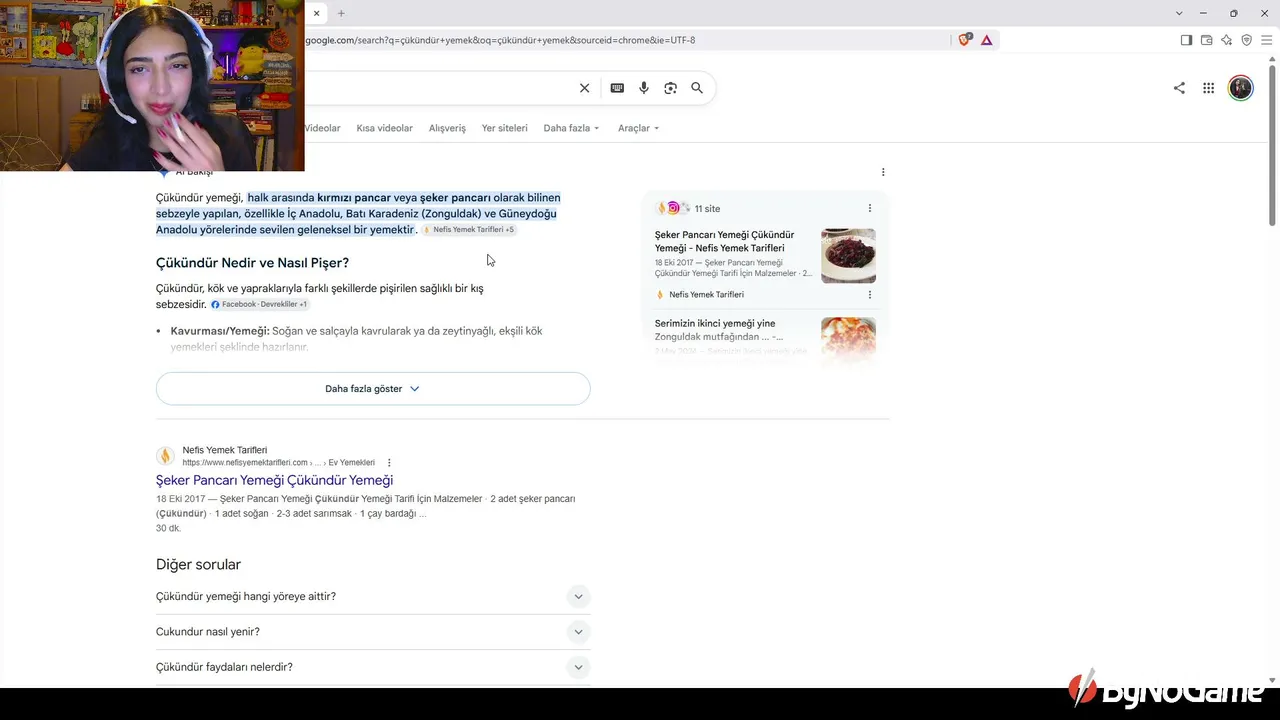Clear the Google search box with the X
The image size is (1280, 720).
585,88
